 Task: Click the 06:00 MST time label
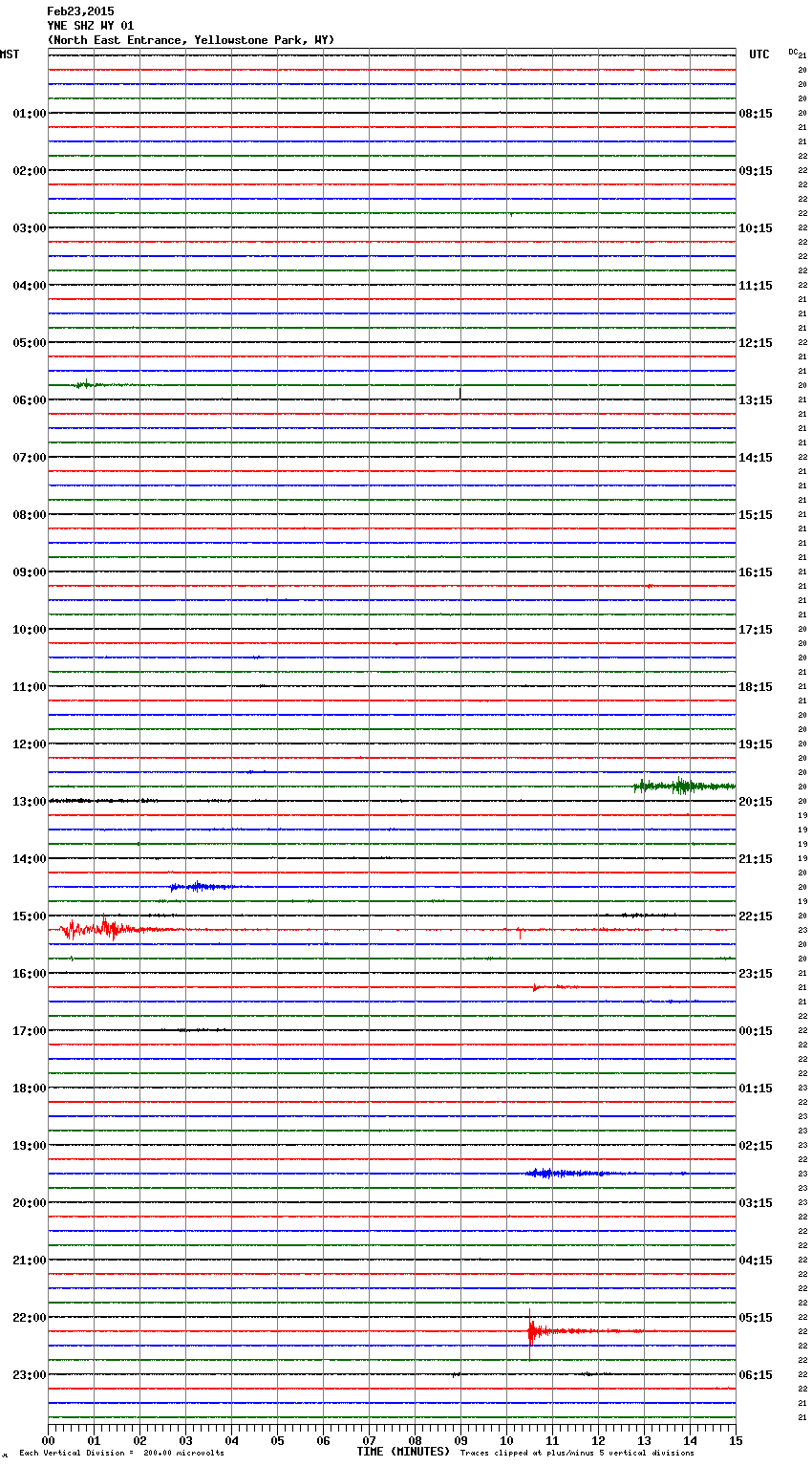click(30, 400)
